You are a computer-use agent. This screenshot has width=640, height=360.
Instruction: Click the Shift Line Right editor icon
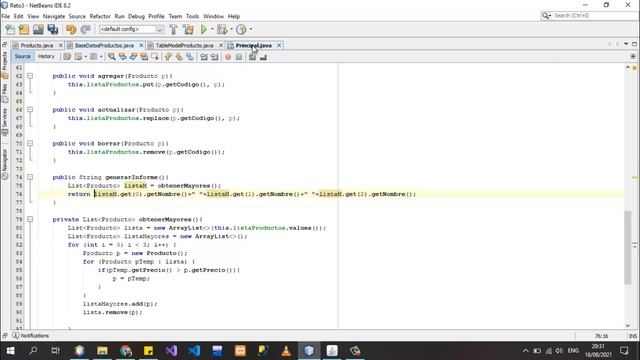tap(214, 57)
